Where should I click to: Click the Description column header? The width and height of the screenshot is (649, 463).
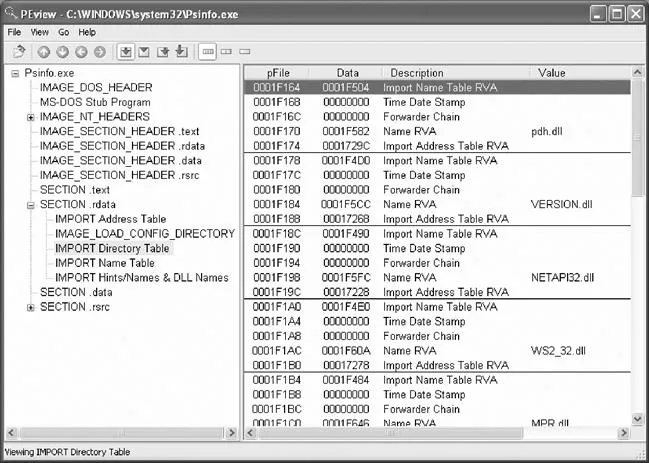pos(416,73)
